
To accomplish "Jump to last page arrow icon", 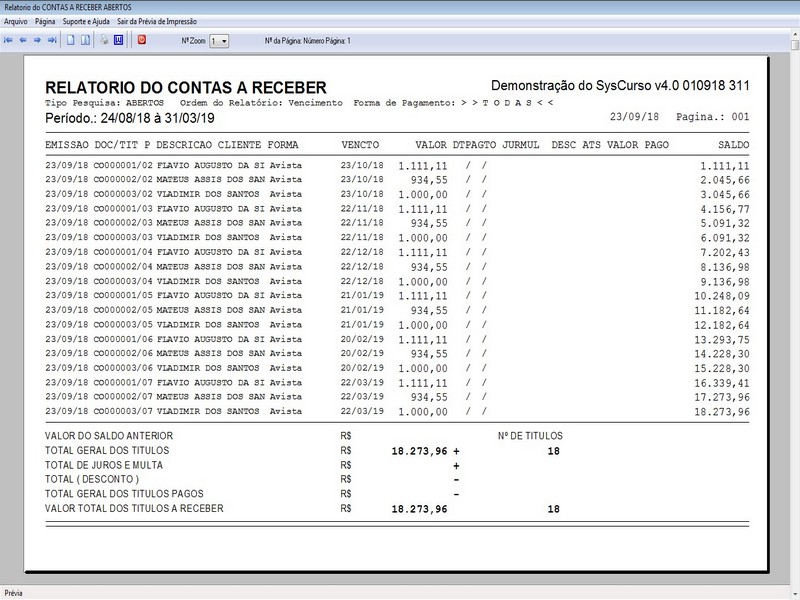I will 52,40.
